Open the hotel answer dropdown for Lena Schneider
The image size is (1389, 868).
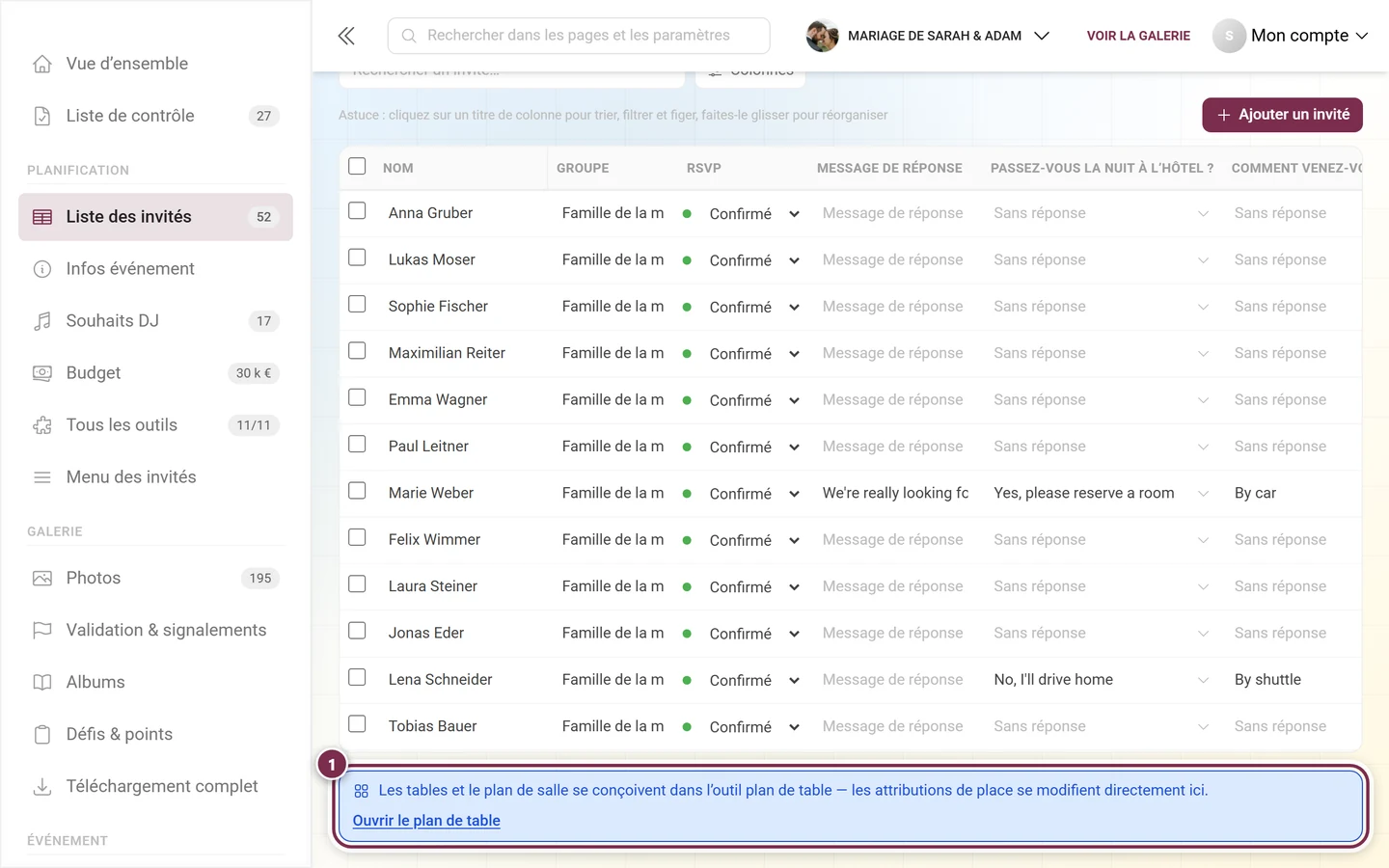click(x=1203, y=680)
